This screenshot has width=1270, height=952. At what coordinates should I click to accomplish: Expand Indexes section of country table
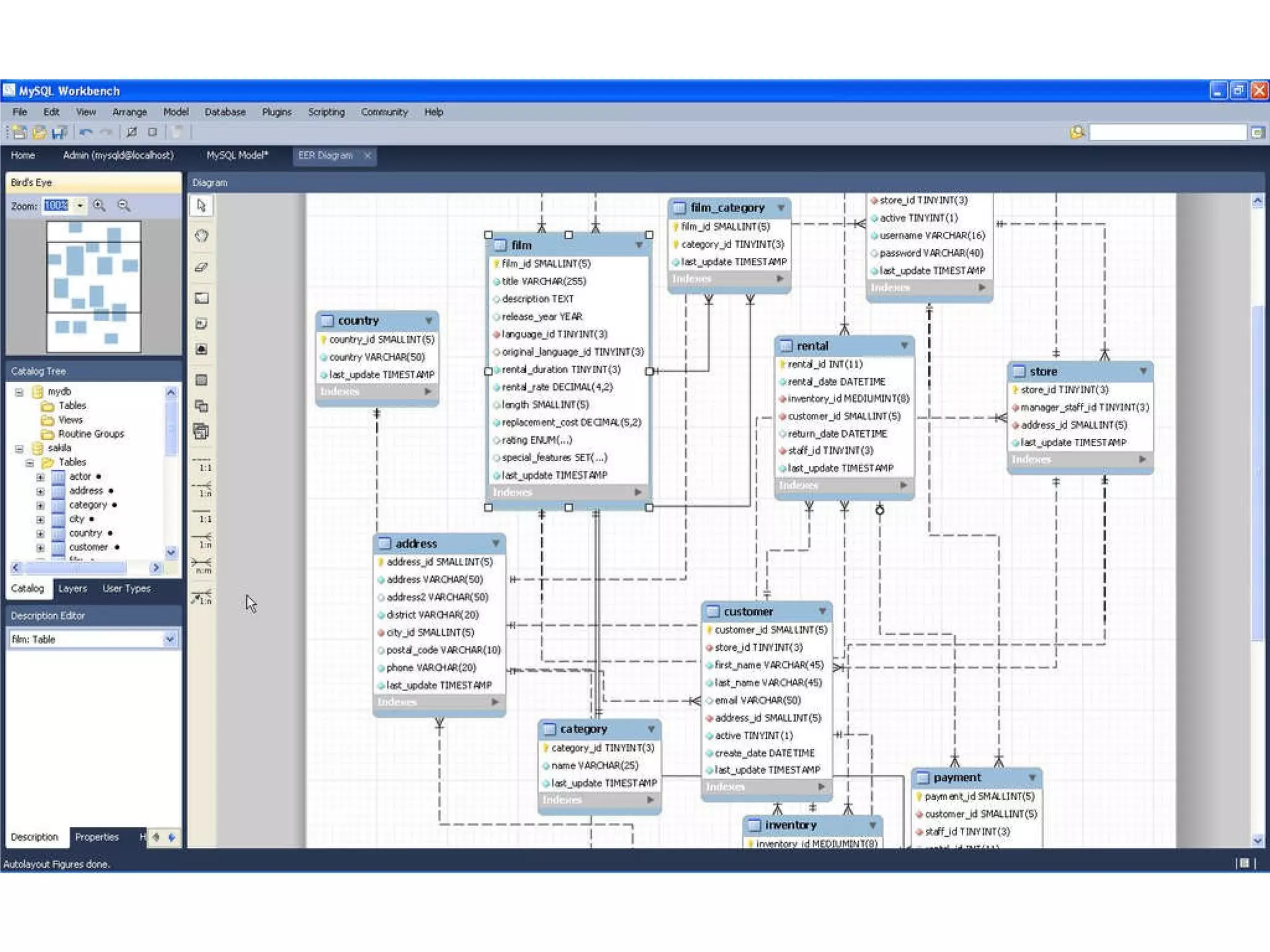[x=428, y=392]
